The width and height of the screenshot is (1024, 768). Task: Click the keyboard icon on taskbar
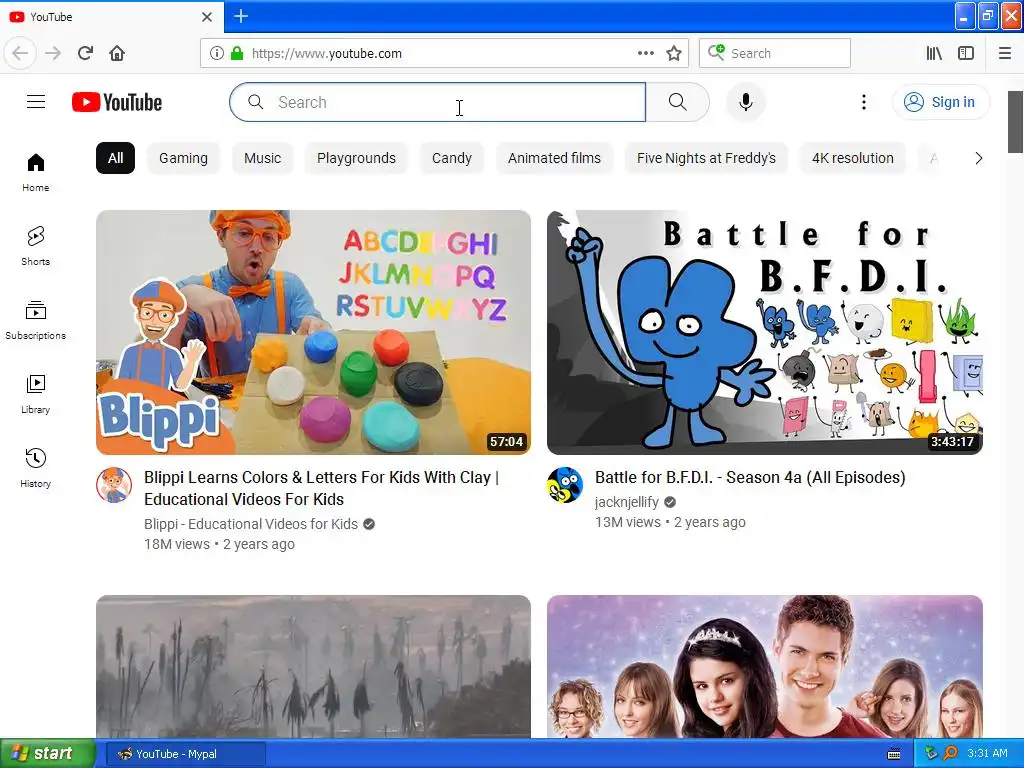coord(894,754)
